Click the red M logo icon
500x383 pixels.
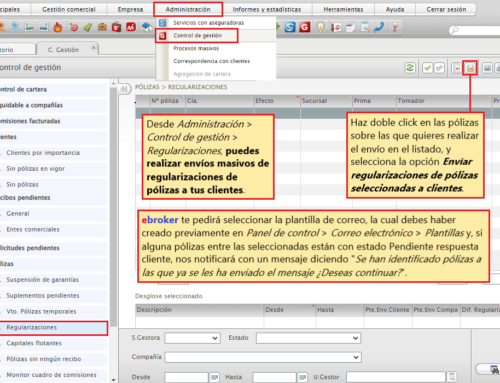pos(131,27)
